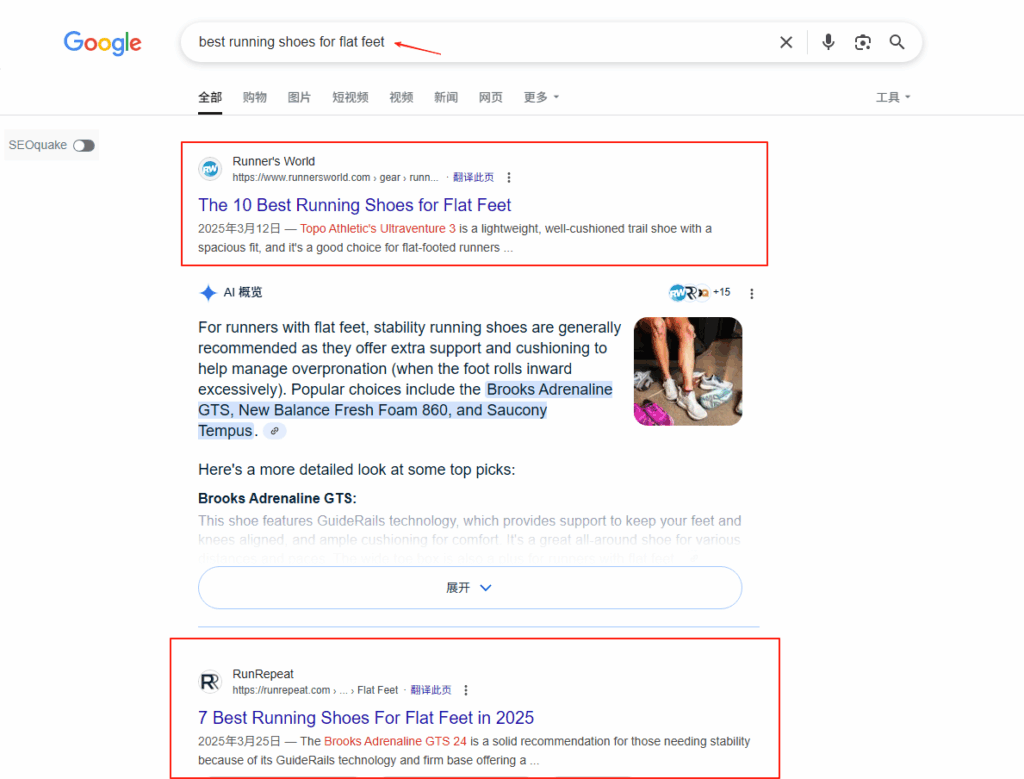Open three-dot menu for Runner's World result

pos(509,178)
